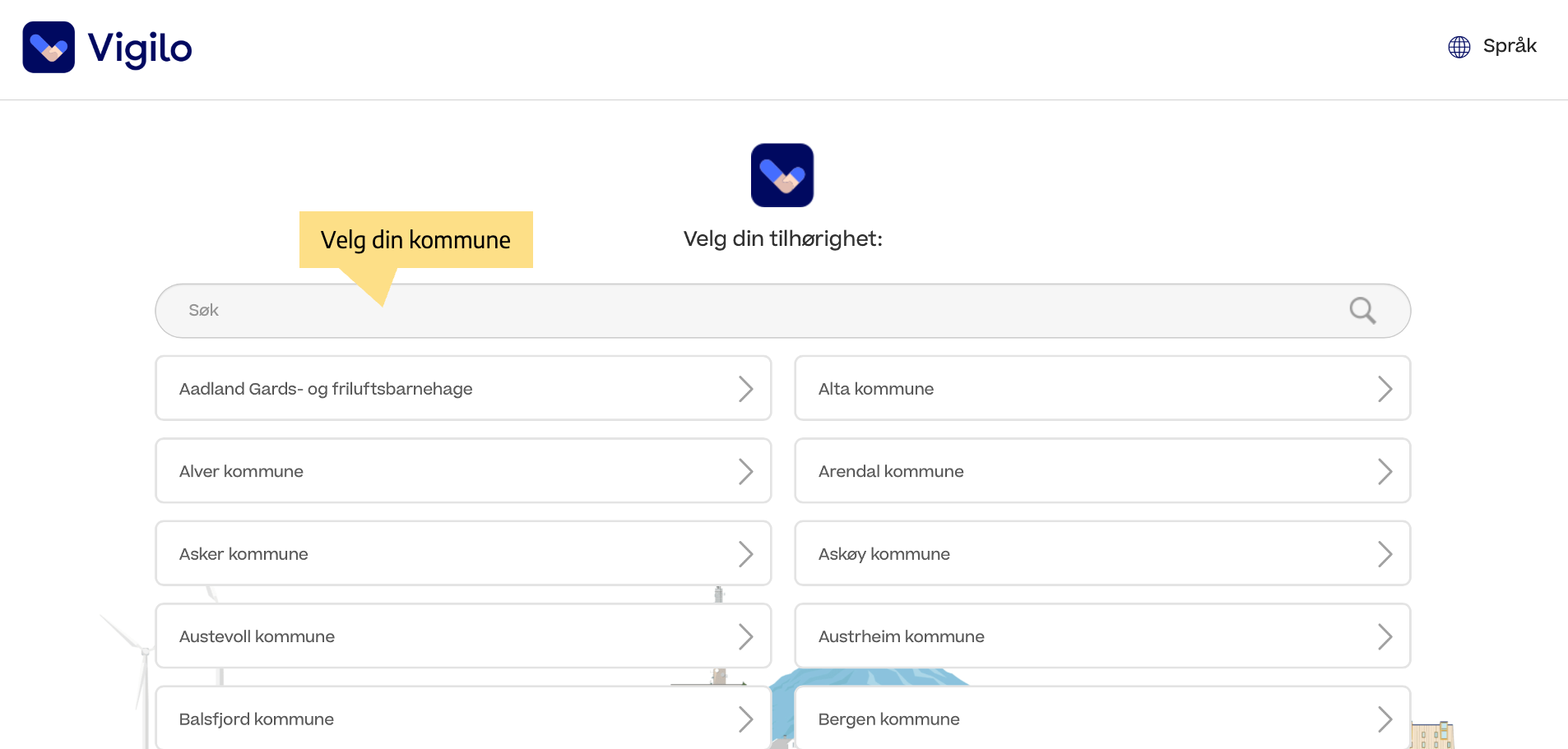1568x749 pixels.
Task: Click the globe language icon
Action: pyautogui.click(x=1459, y=47)
